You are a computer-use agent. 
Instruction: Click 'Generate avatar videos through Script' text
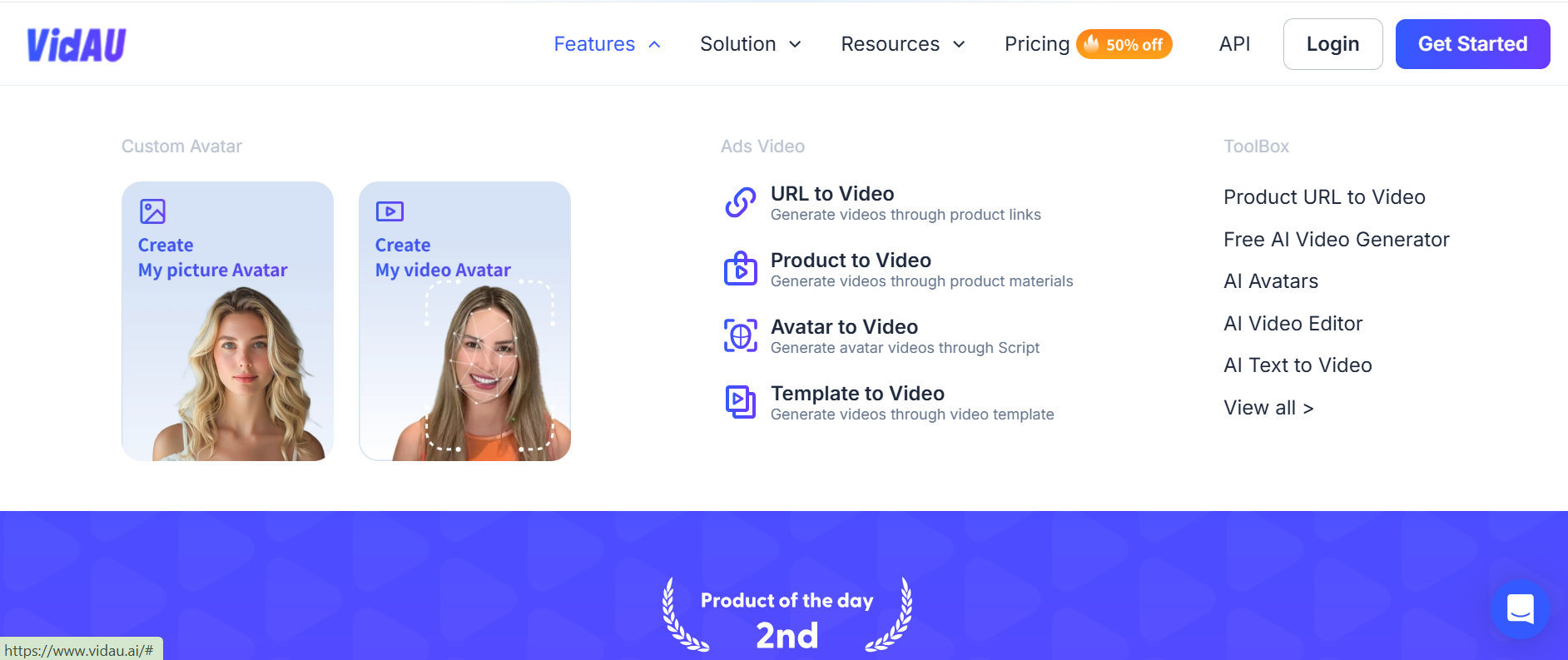(905, 348)
